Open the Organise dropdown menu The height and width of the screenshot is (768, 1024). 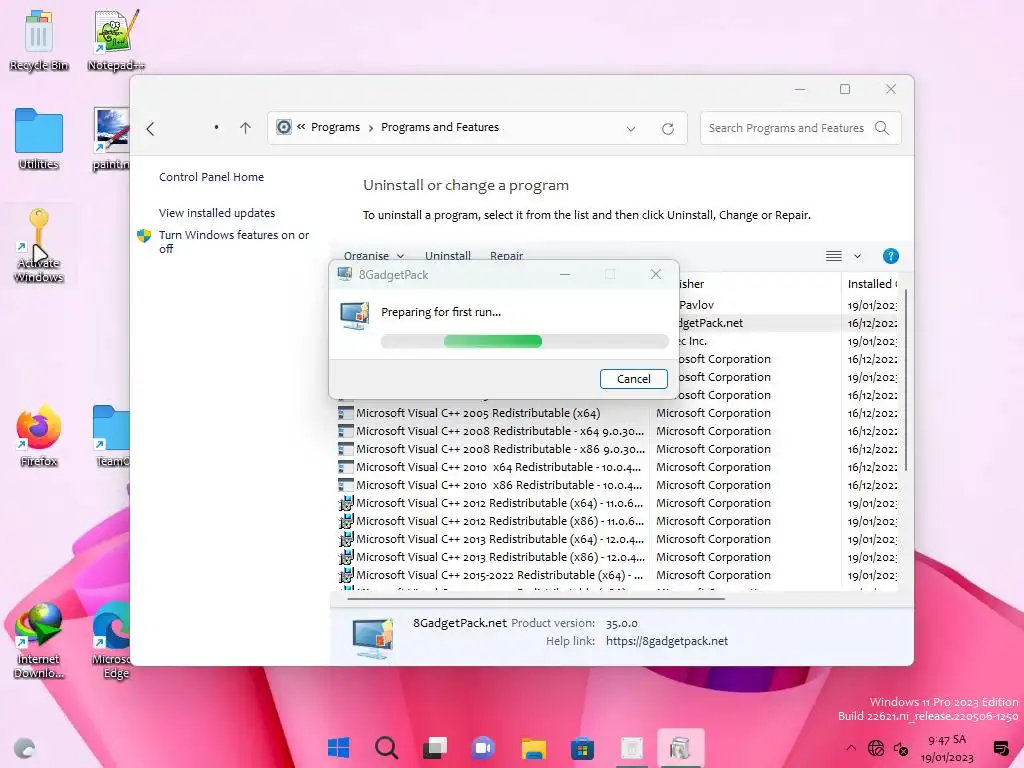point(374,255)
